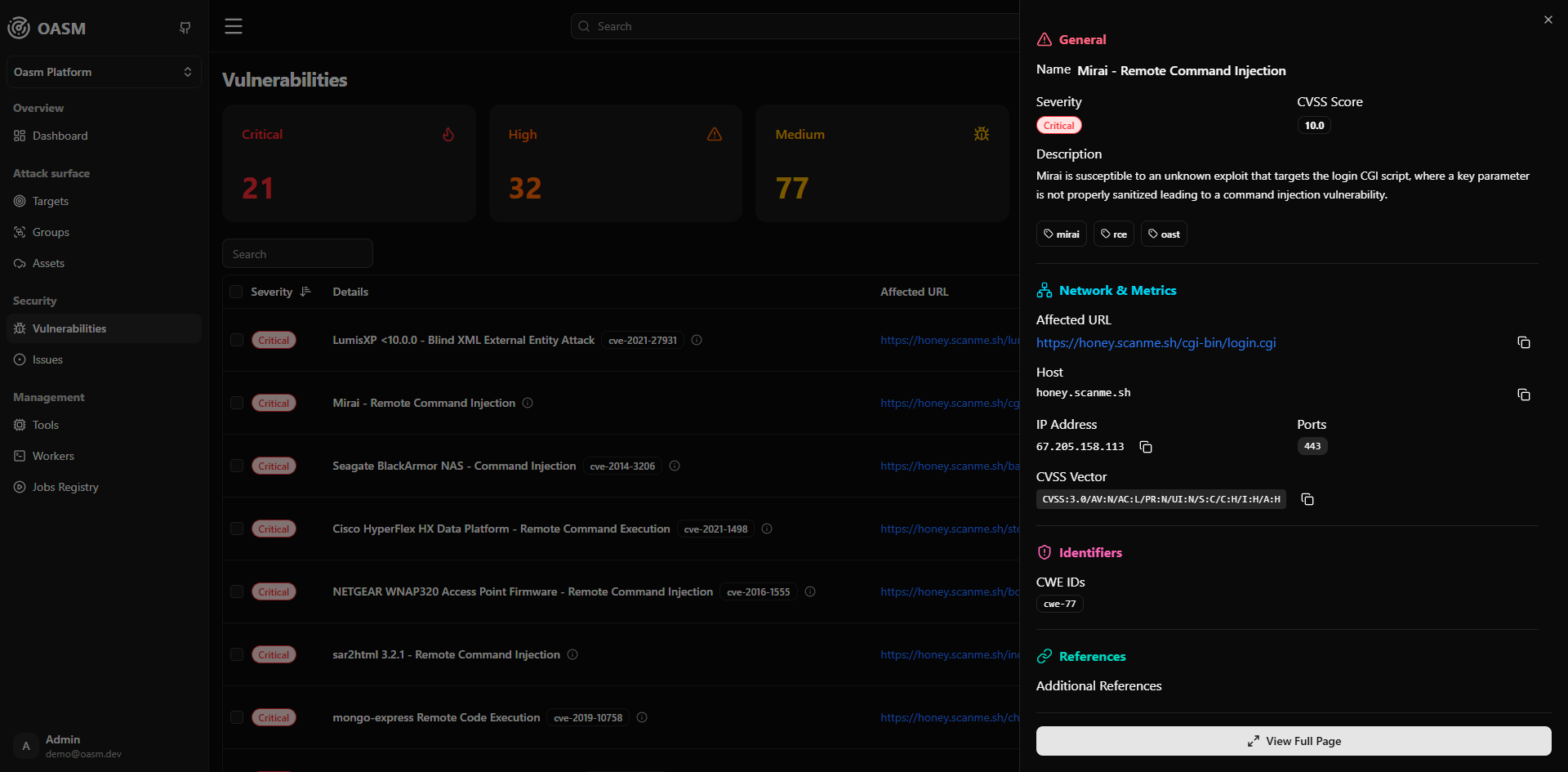Open Dashboard in the sidebar

point(104,136)
